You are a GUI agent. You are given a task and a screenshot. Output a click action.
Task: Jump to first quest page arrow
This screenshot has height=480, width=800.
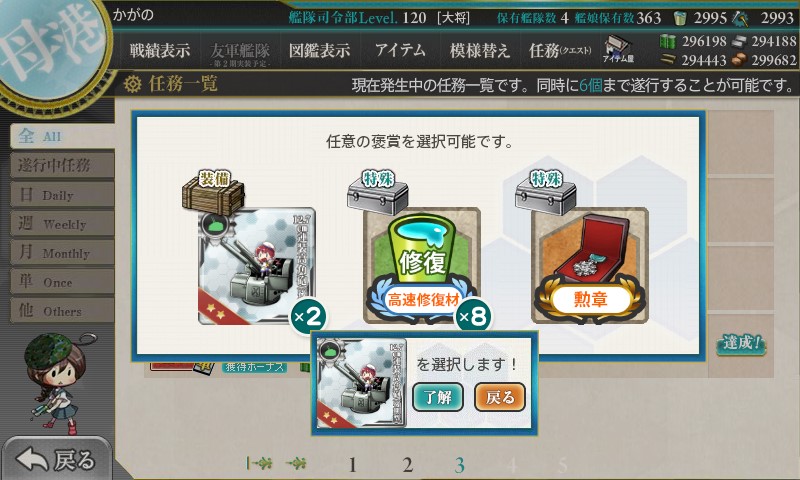(259, 464)
